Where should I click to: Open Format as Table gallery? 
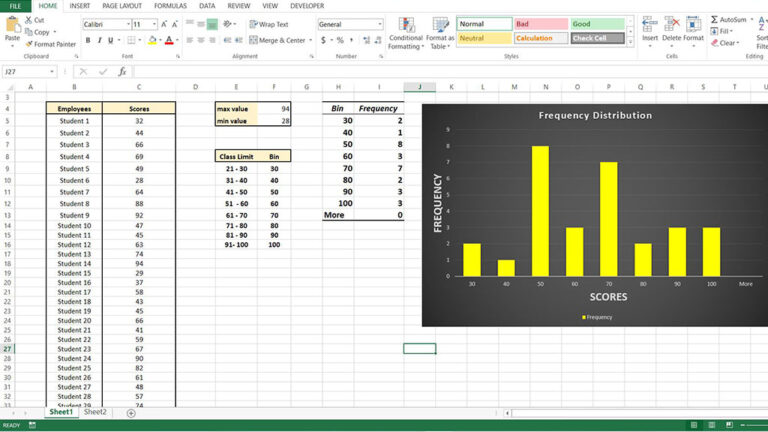click(x=440, y=33)
